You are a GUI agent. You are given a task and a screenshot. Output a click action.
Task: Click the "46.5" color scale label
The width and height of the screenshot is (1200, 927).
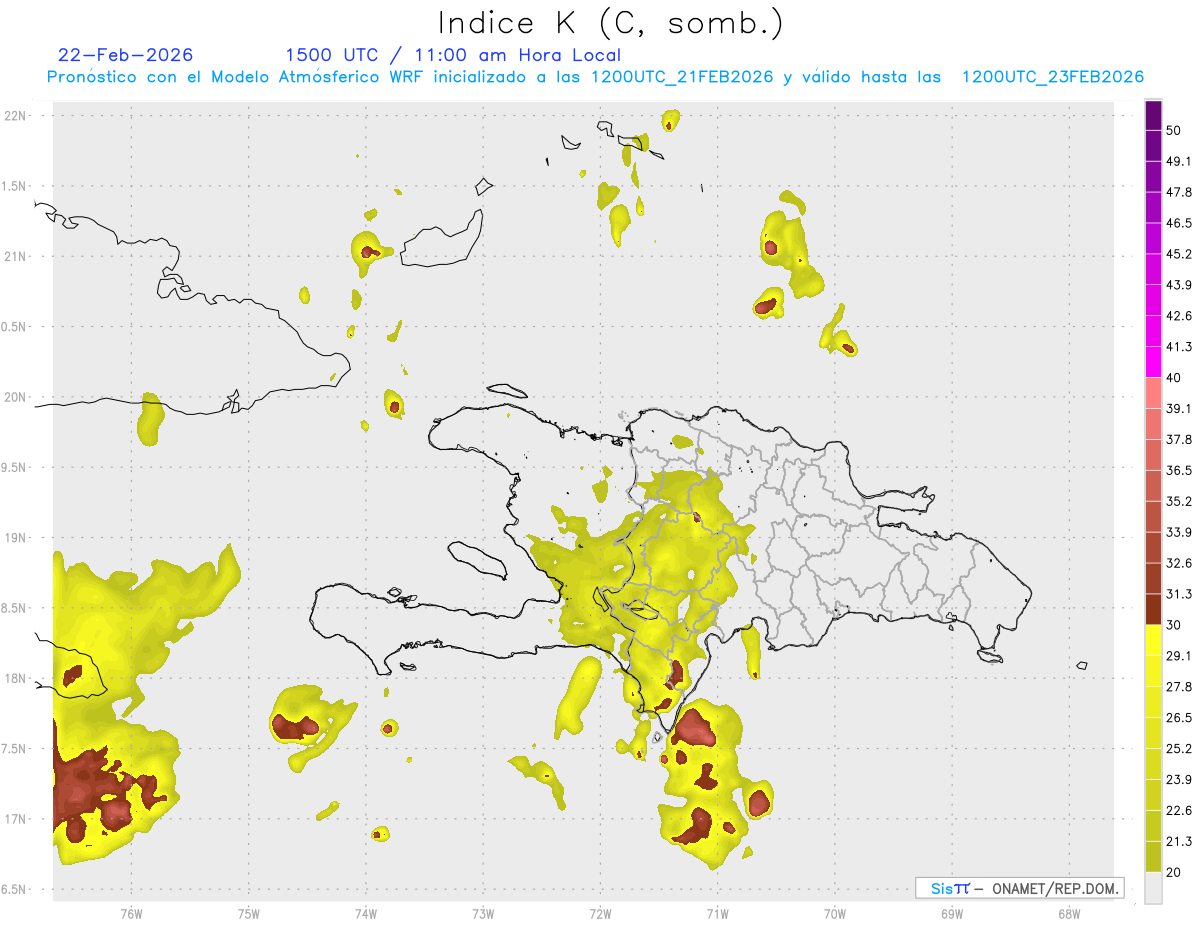pyautogui.click(x=1179, y=223)
